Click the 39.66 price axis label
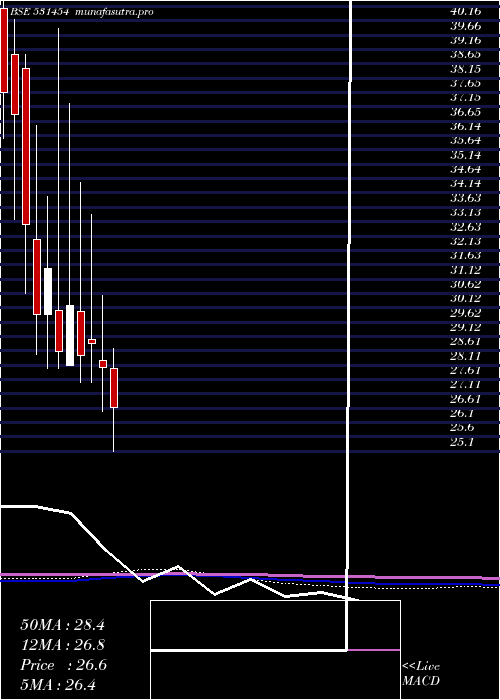Image resolution: width=500 pixels, height=700 pixels. [466, 26]
